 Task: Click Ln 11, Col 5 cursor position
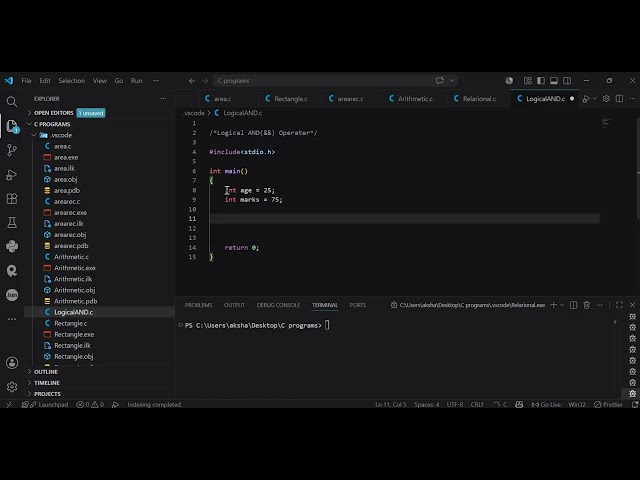pyautogui.click(x=391, y=404)
